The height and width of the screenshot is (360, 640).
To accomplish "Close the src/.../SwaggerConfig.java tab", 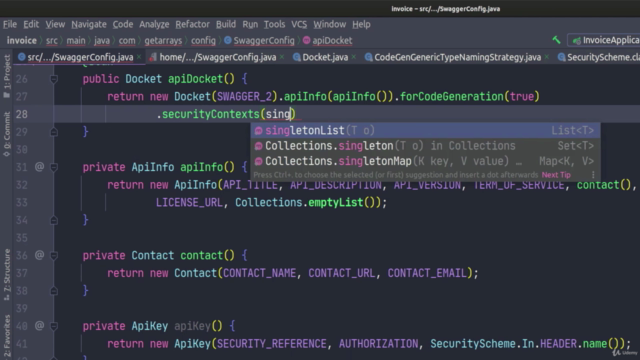I will point(139,57).
